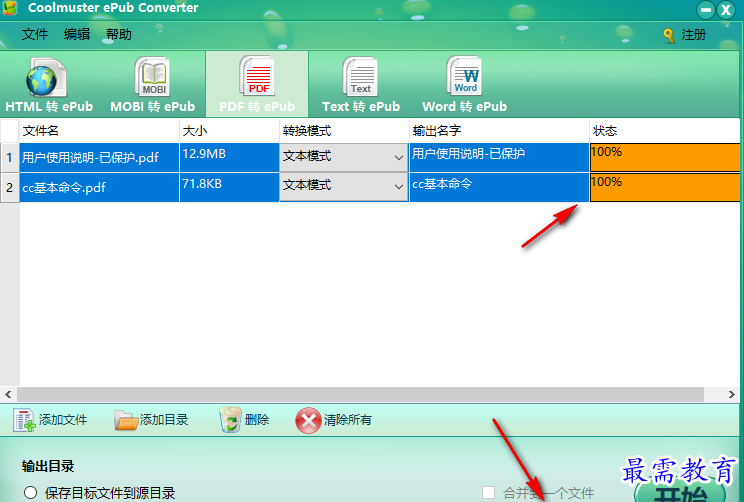Select 保存目标文件到源目录 radio button

tap(30, 493)
